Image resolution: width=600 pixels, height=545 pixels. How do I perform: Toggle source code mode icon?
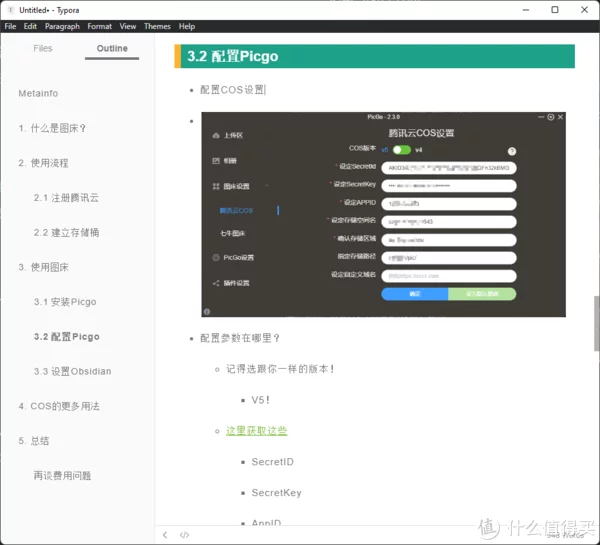[184, 535]
